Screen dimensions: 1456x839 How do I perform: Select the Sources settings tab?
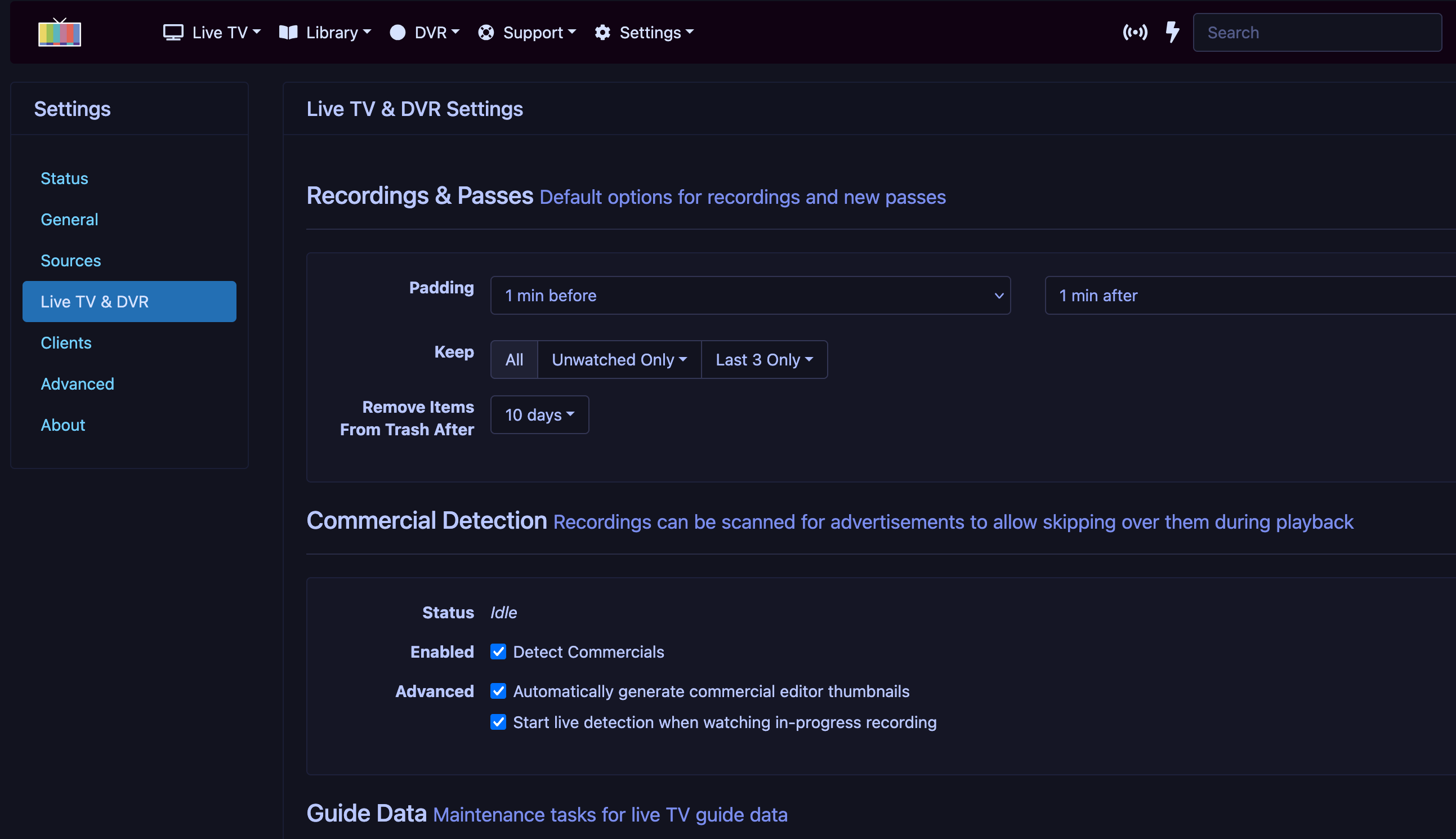pyautogui.click(x=71, y=261)
